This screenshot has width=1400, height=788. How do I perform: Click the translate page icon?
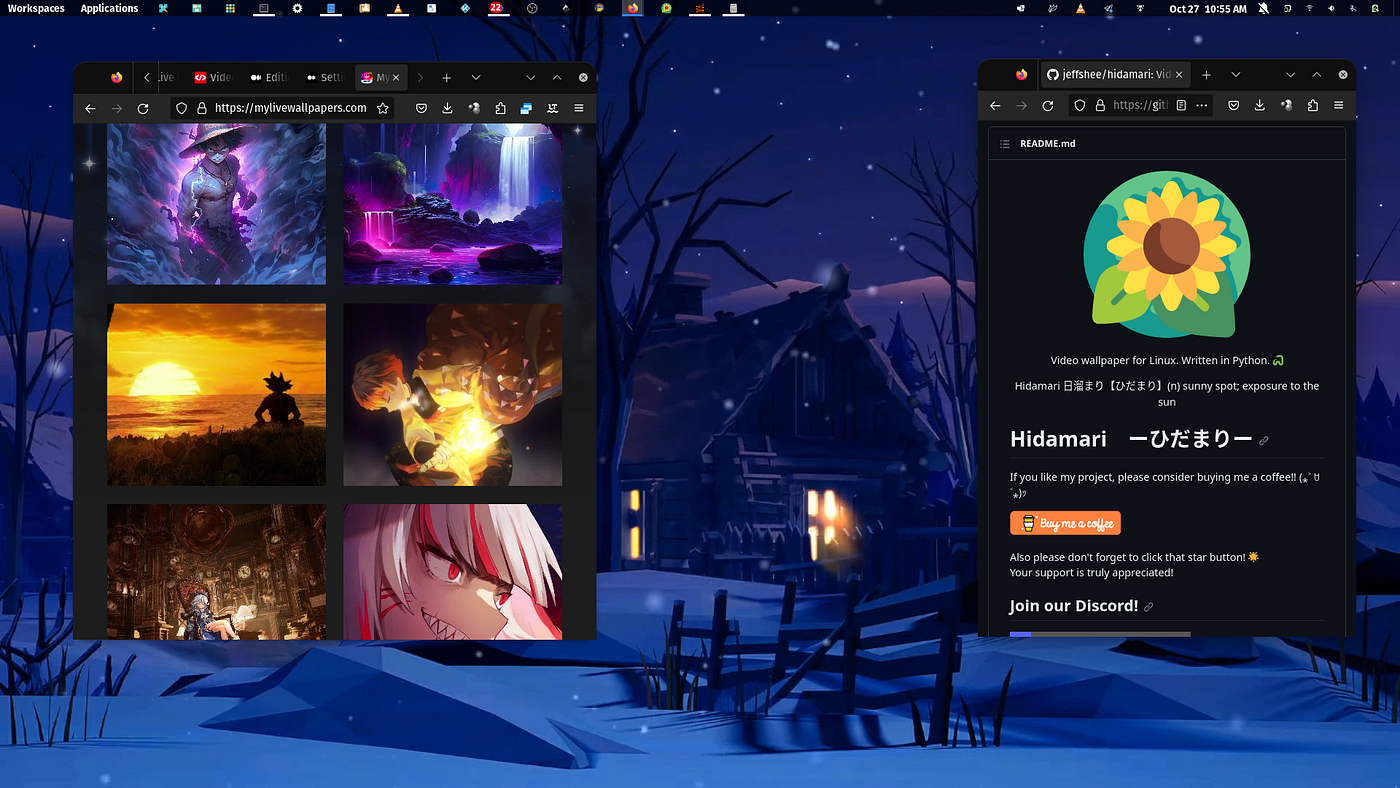(x=552, y=107)
